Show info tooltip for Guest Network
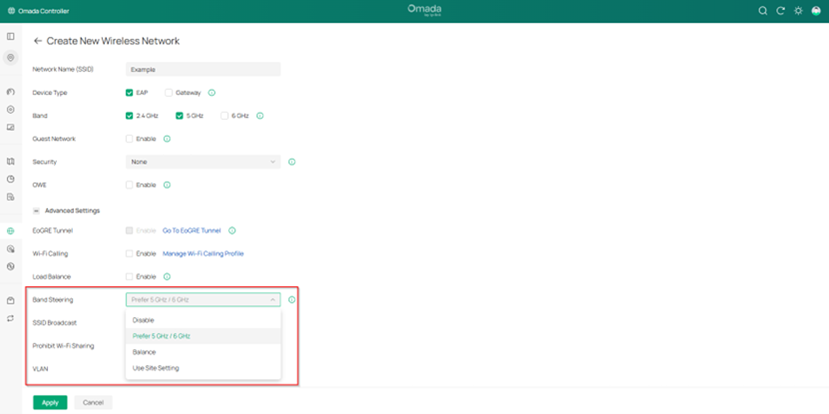This screenshot has height=414, width=829. 167,139
